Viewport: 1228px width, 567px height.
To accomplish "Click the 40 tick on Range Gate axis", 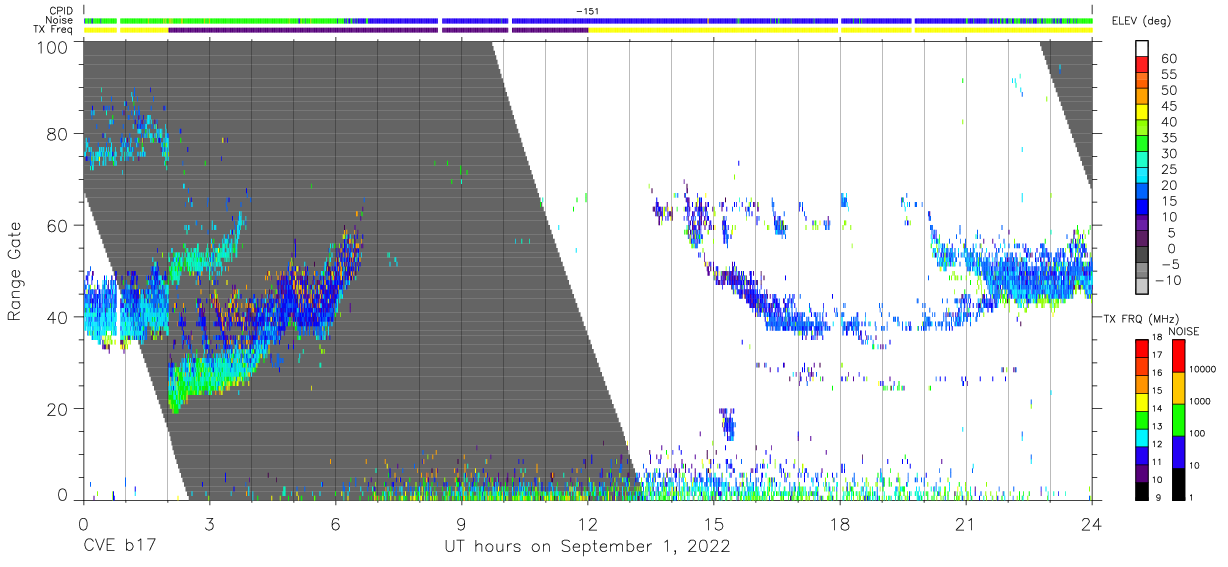I will pos(58,317).
